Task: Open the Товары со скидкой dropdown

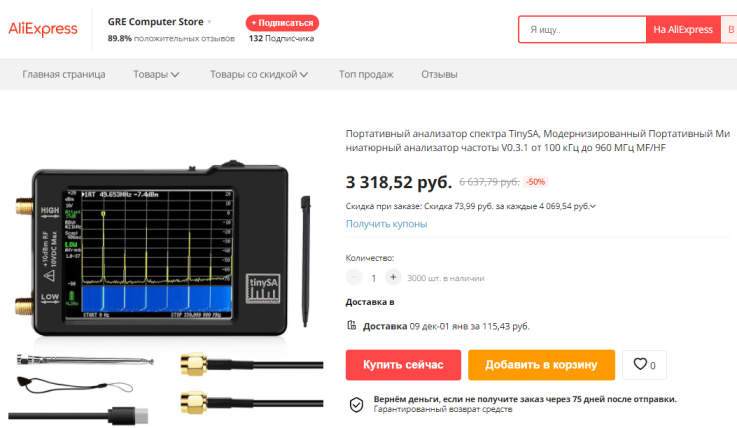Action: coord(259,74)
